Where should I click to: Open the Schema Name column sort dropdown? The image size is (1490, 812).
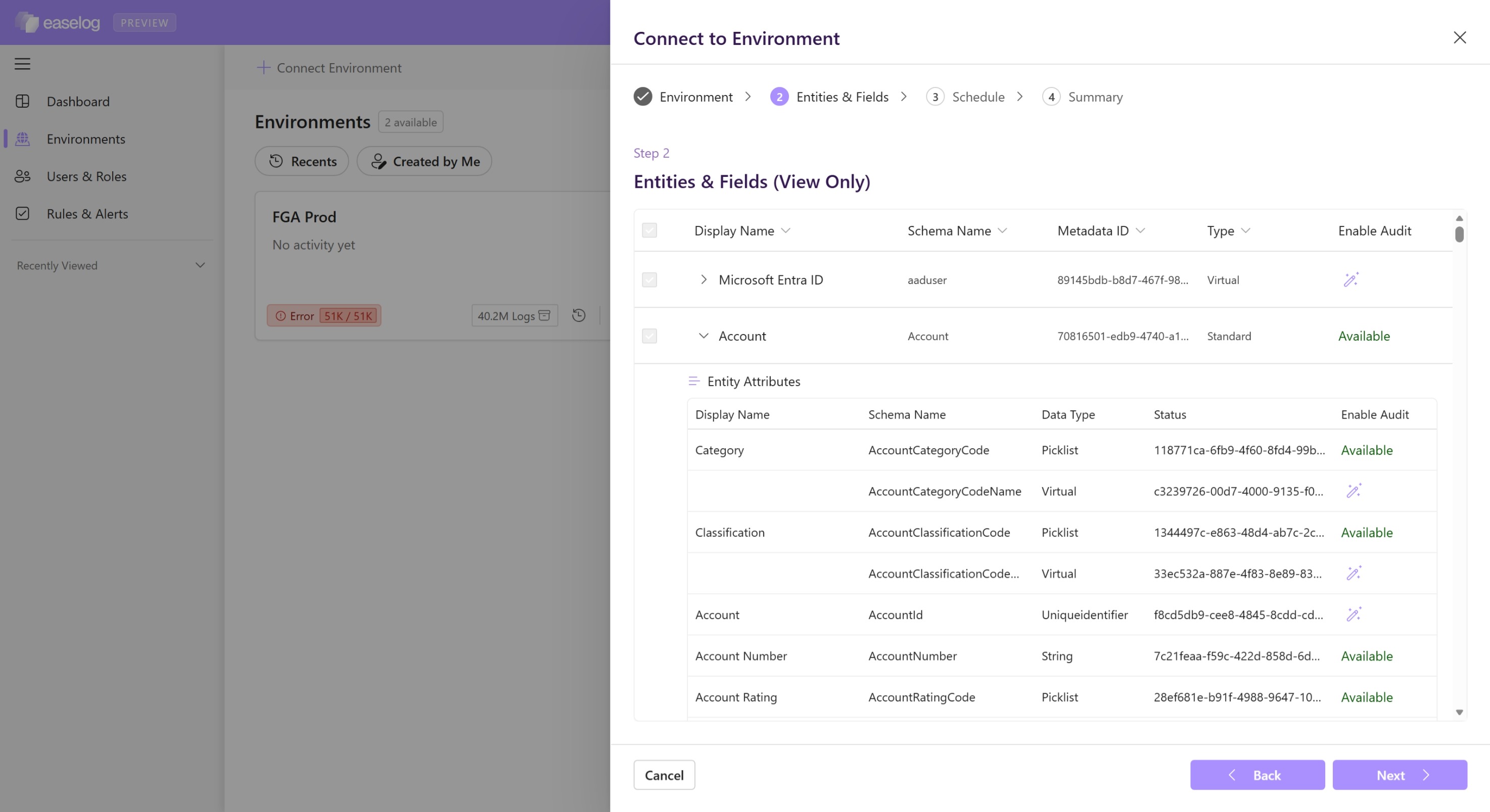point(1002,230)
